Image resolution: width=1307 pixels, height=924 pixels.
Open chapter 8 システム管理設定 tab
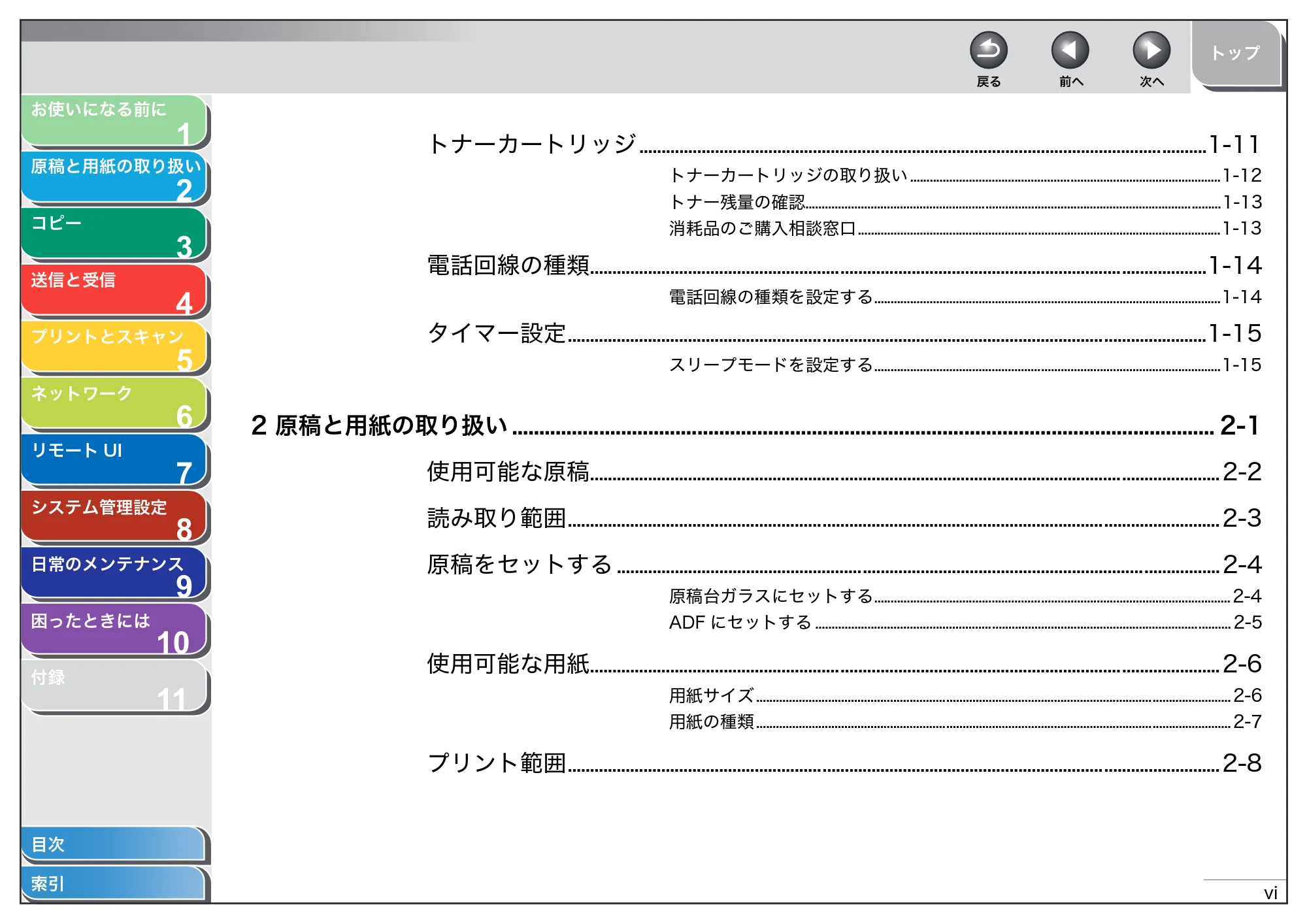tap(114, 518)
